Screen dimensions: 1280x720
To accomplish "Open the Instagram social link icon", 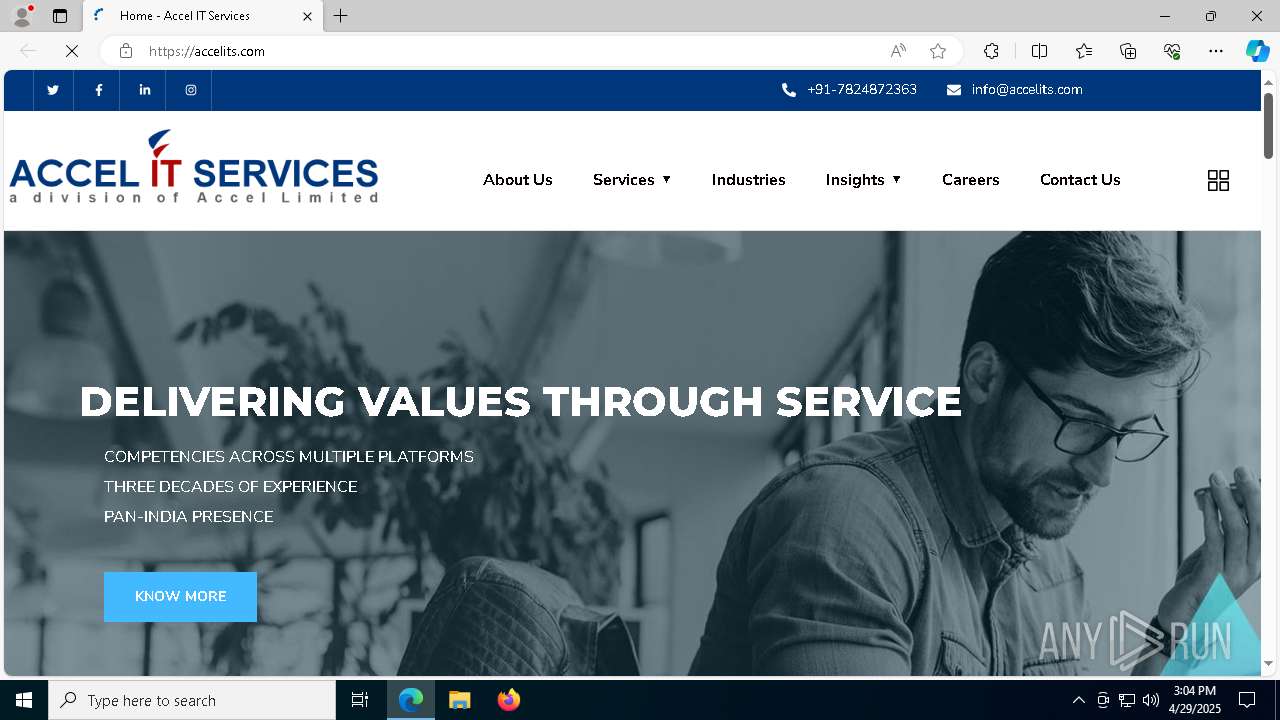I will pyautogui.click(x=191, y=90).
